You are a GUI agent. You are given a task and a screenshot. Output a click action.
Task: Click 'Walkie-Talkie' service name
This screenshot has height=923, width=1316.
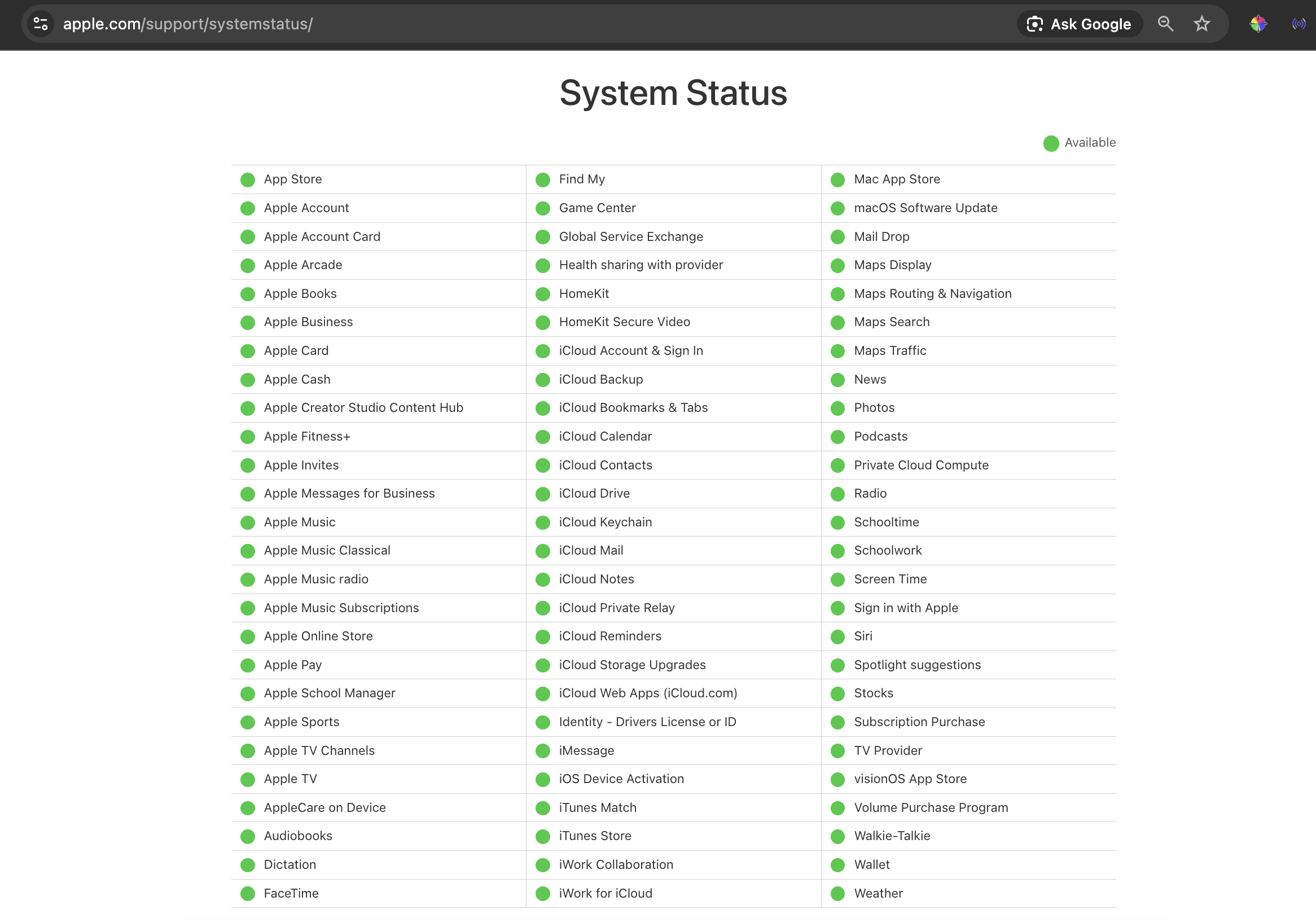pos(892,836)
